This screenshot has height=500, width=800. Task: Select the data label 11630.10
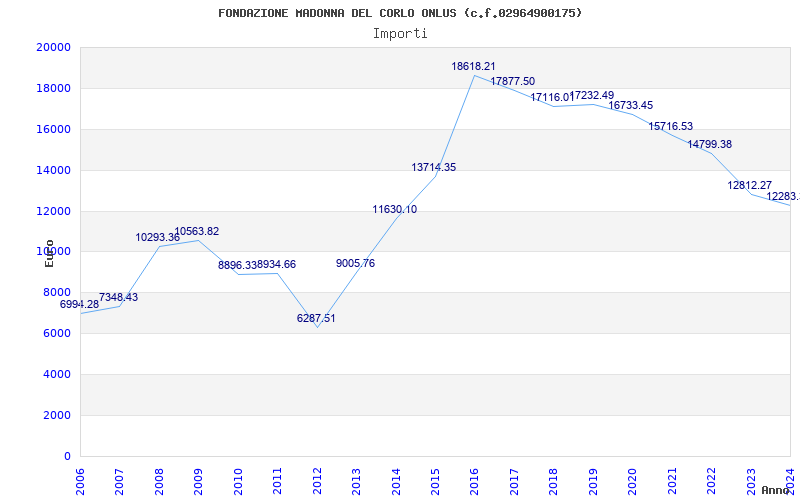click(394, 209)
